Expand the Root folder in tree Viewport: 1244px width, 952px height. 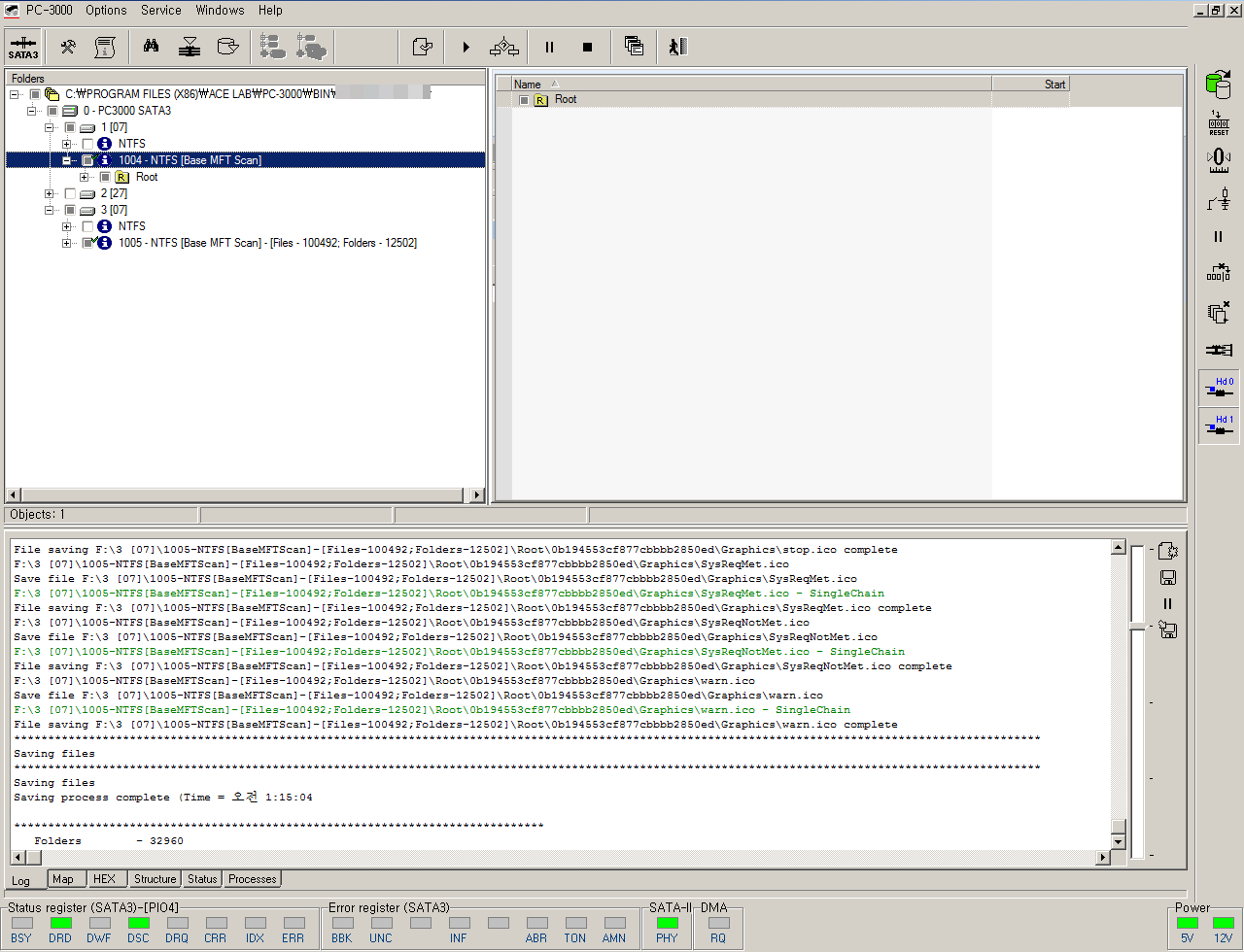point(85,177)
